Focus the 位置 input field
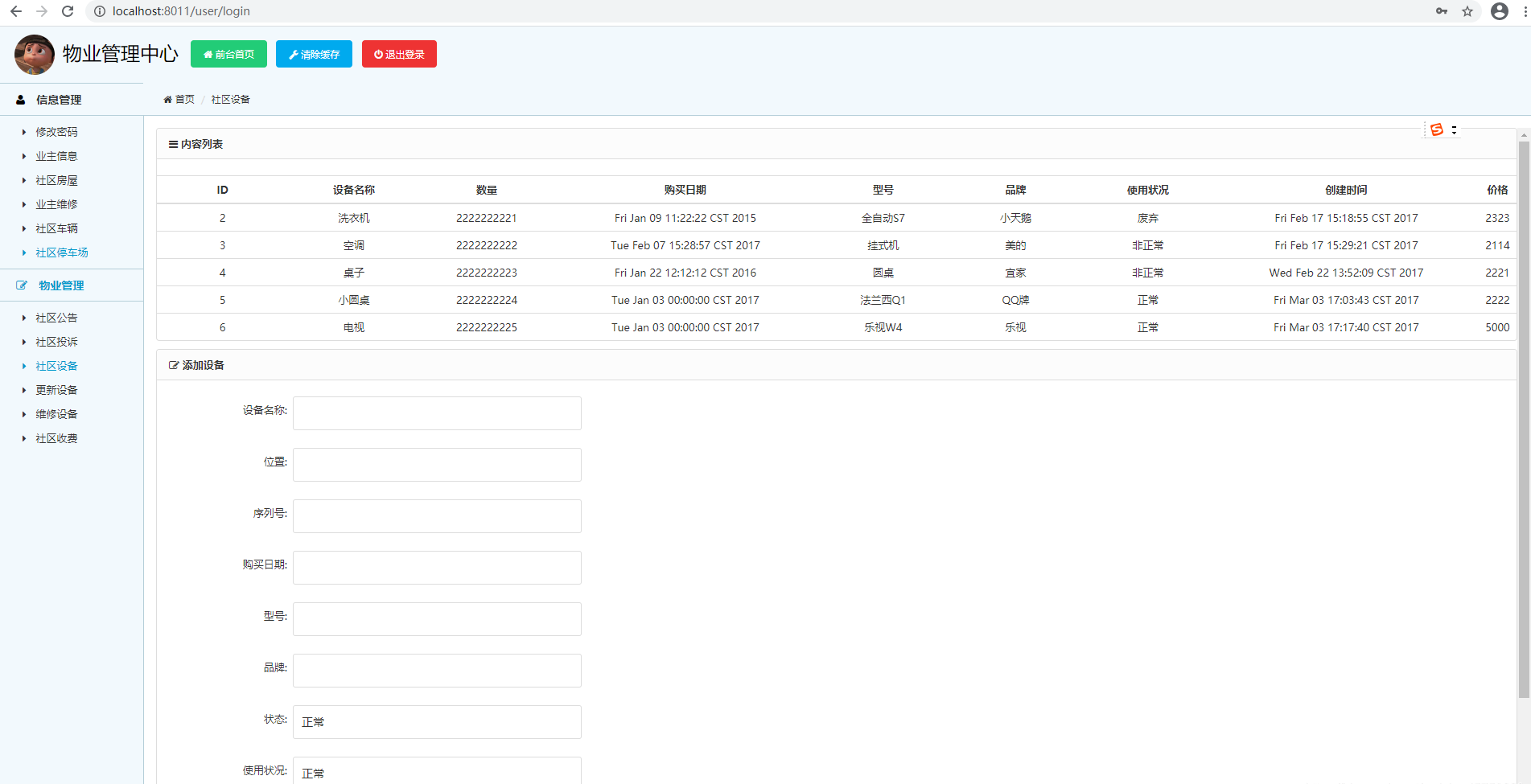This screenshot has width=1531, height=784. click(437, 465)
